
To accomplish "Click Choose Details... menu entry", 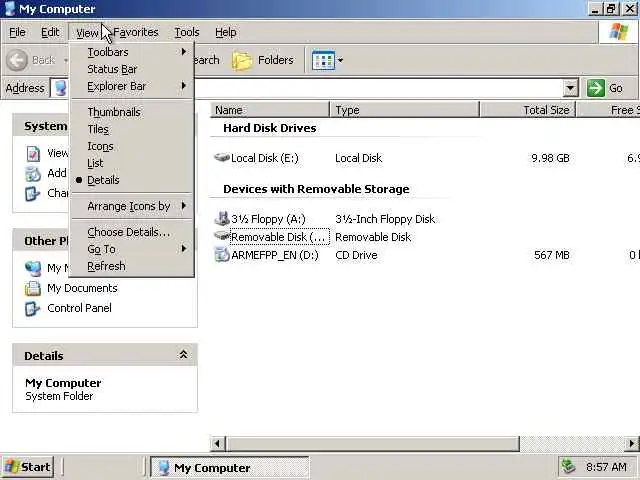I will (x=131, y=232).
